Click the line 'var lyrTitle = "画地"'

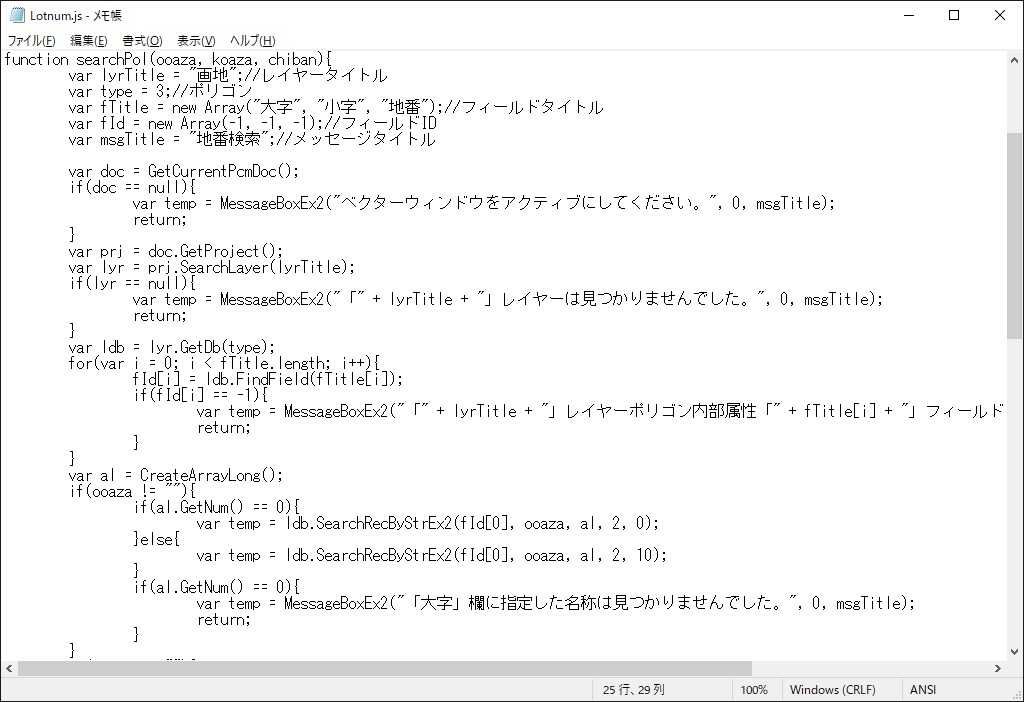228,75
